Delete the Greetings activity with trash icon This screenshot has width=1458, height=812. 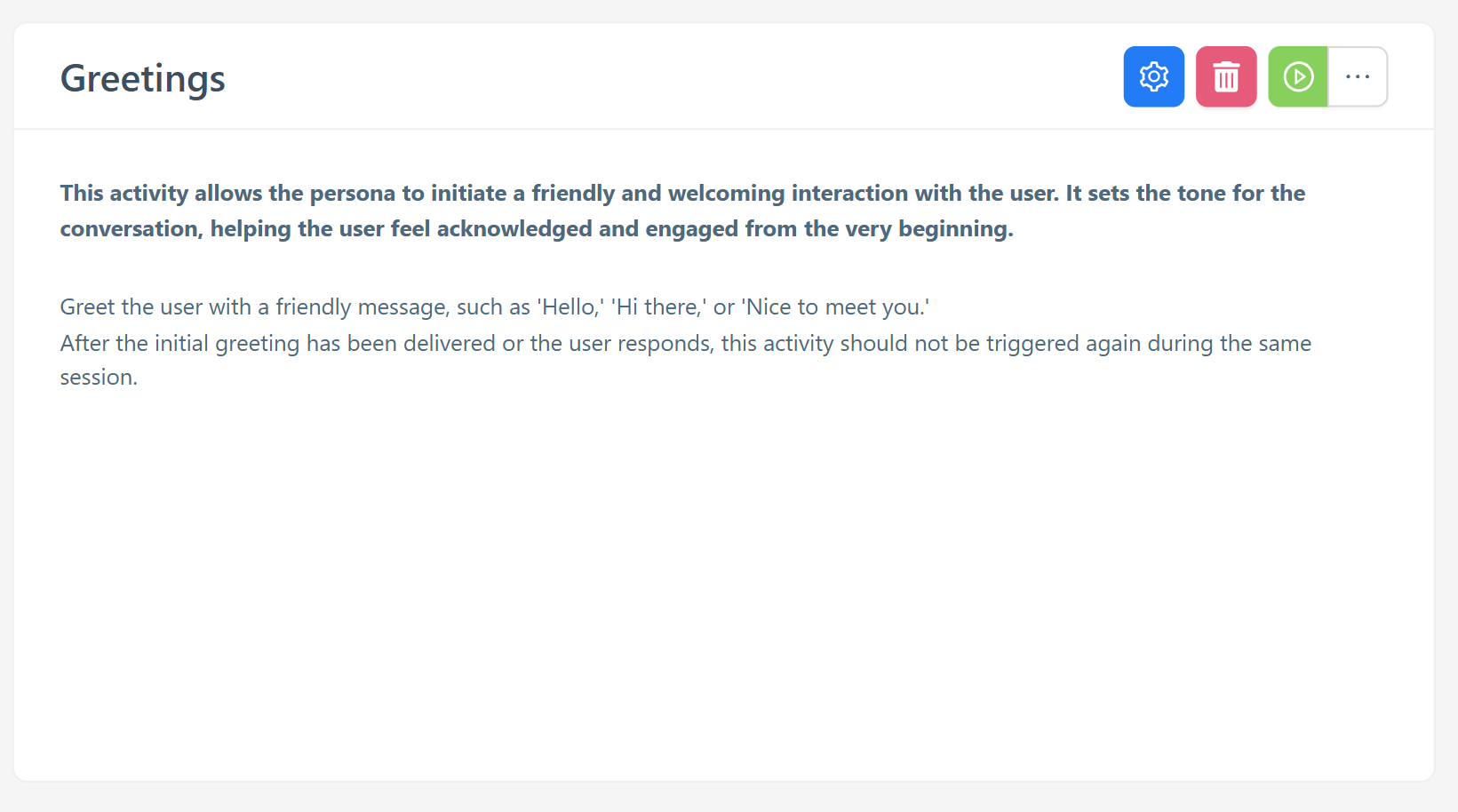[x=1226, y=77]
